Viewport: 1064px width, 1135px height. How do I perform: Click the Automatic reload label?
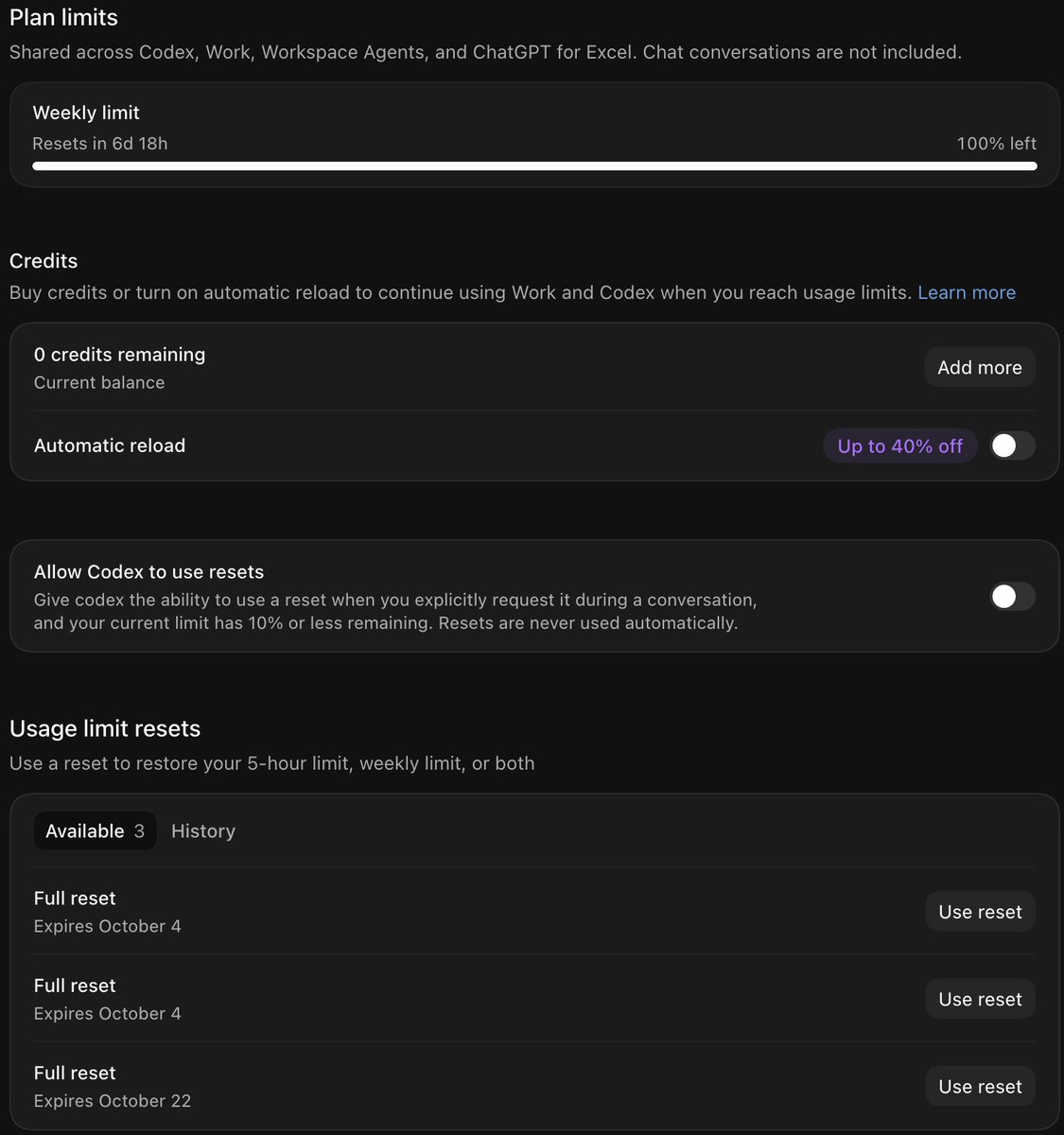[x=110, y=445]
